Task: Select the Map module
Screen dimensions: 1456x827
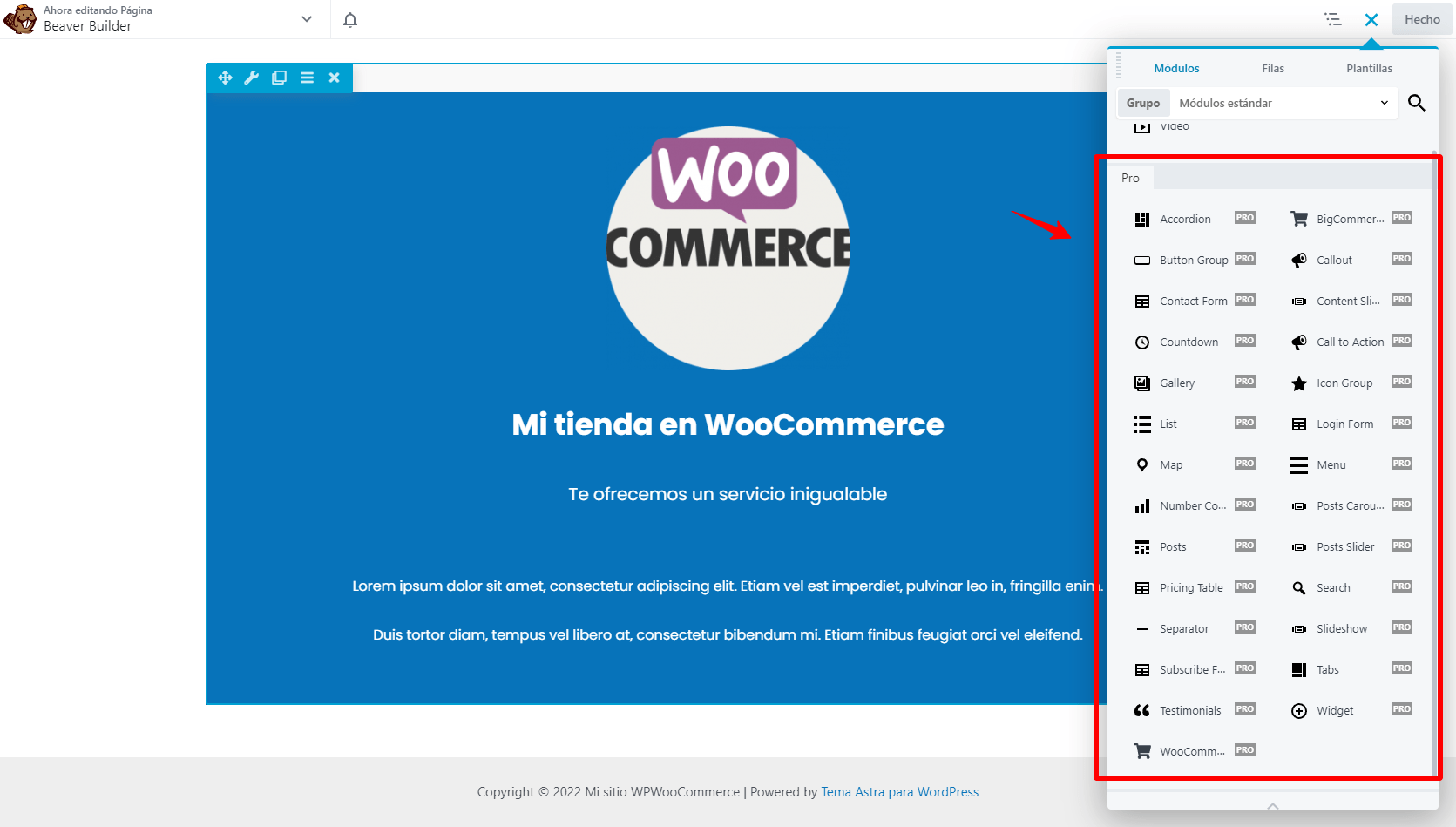Action: (1171, 464)
